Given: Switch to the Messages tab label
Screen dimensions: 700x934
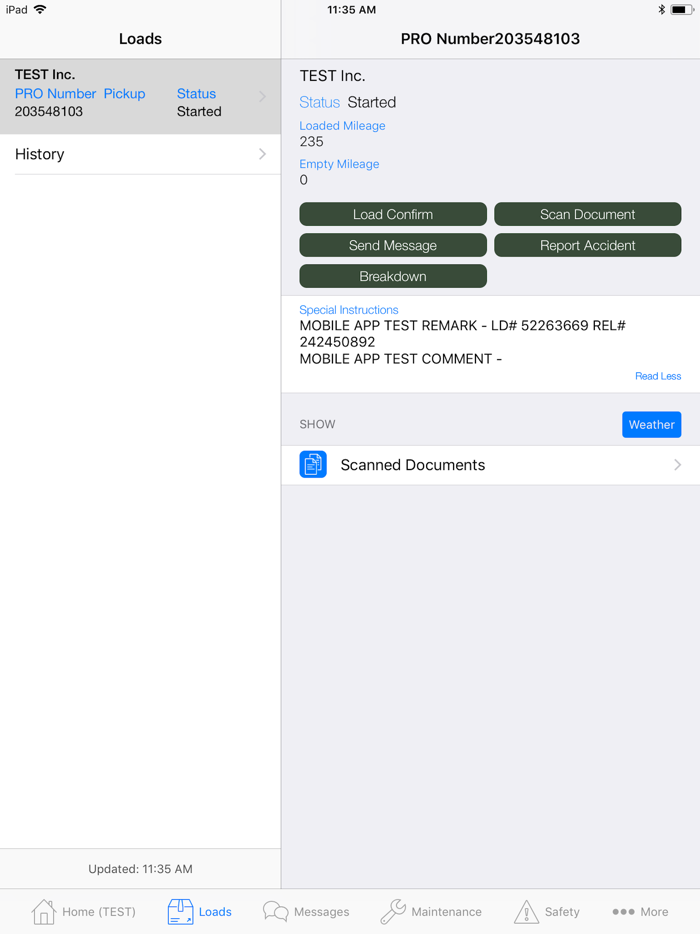Looking at the screenshot, I should point(322,912).
